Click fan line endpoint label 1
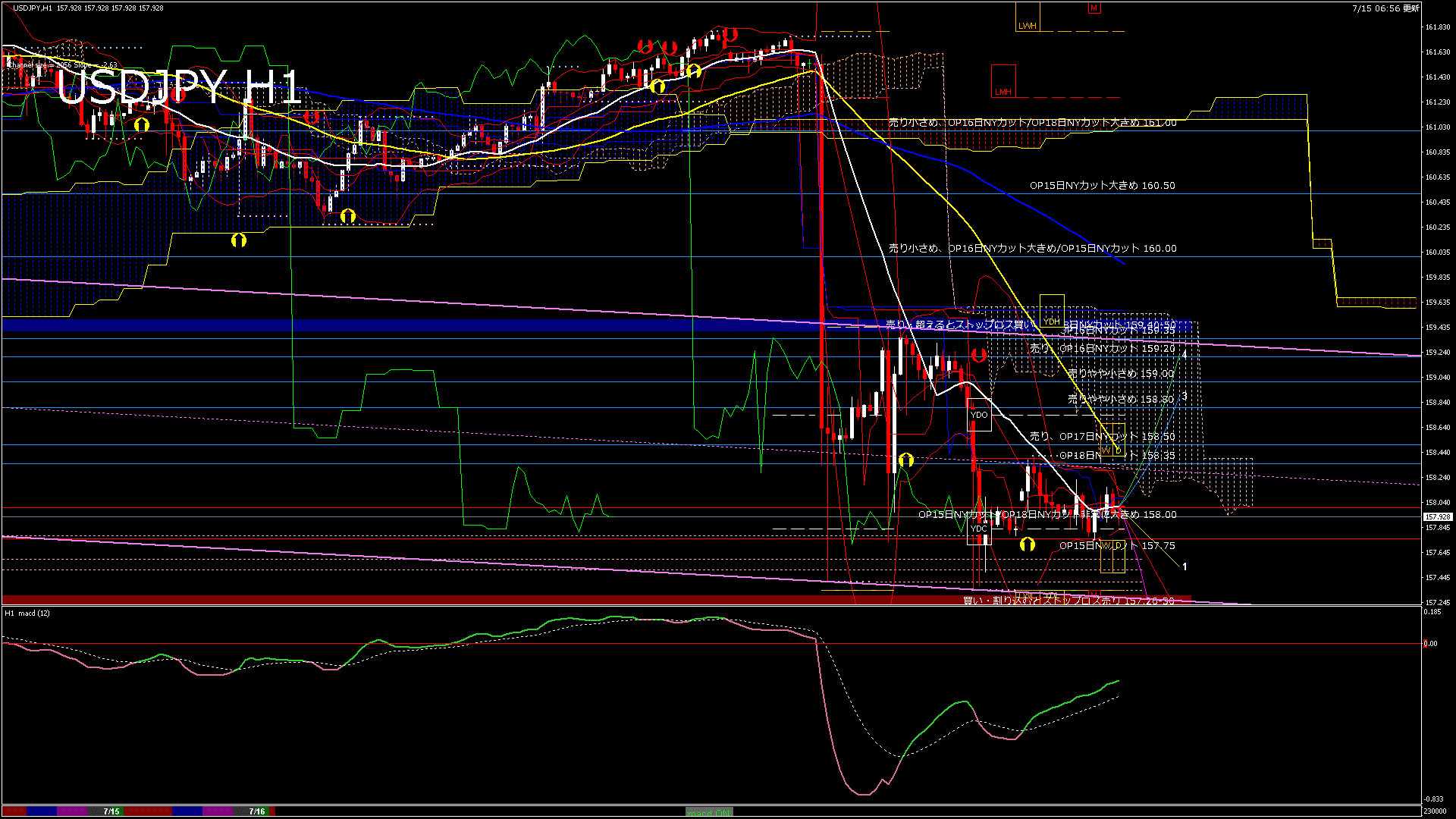Viewport: 1456px width, 819px height. pos(1185,566)
